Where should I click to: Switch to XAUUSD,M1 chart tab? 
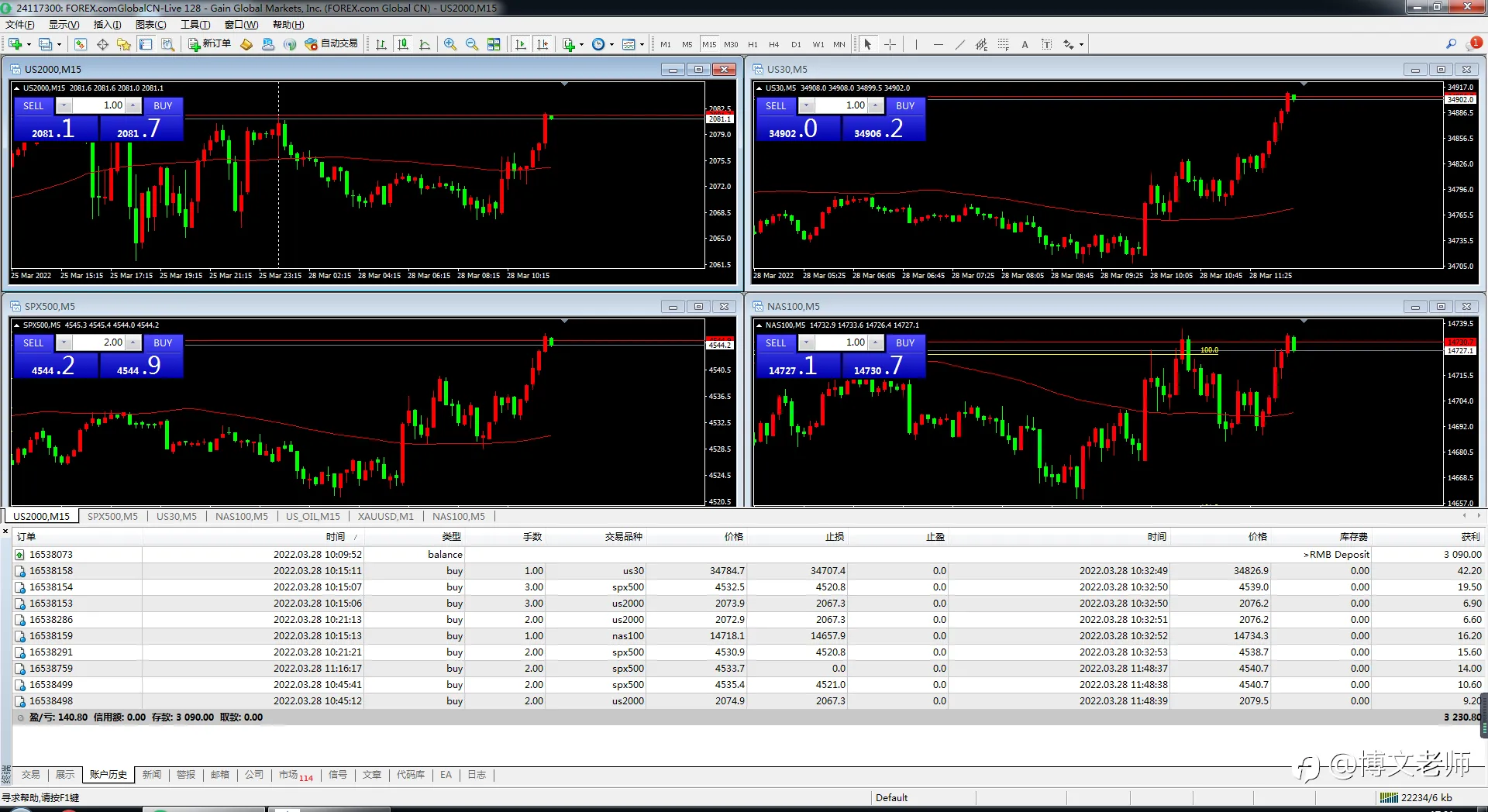[x=386, y=516]
